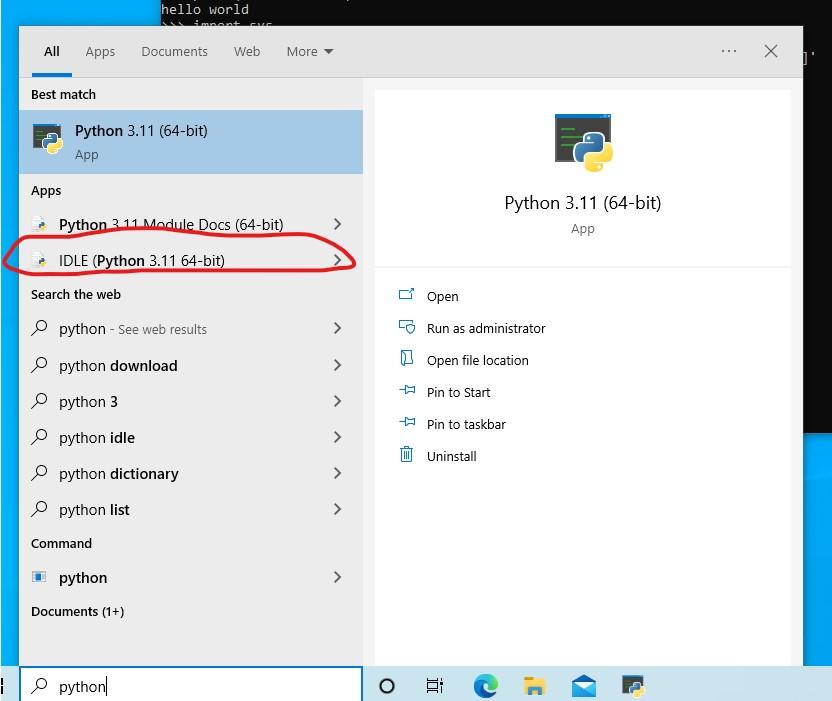Image resolution: width=832 pixels, height=701 pixels.
Task: Switch to the Apps tab
Action: pos(100,51)
